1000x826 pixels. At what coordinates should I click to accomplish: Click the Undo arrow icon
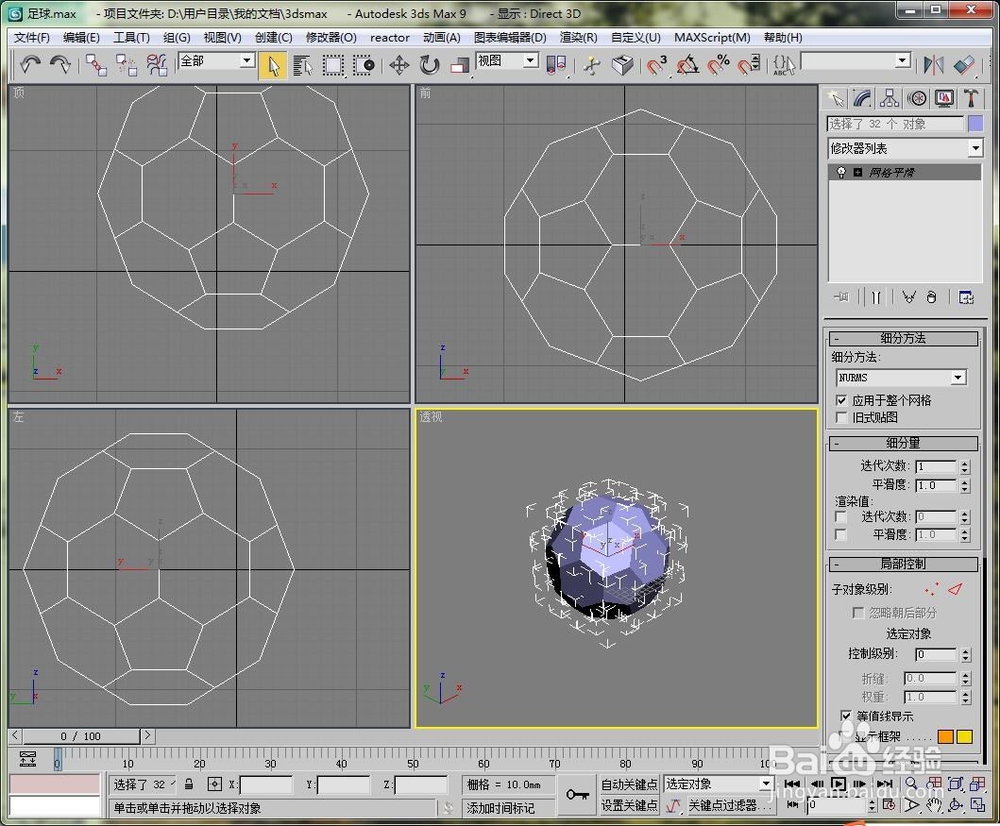[x=30, y=64]
